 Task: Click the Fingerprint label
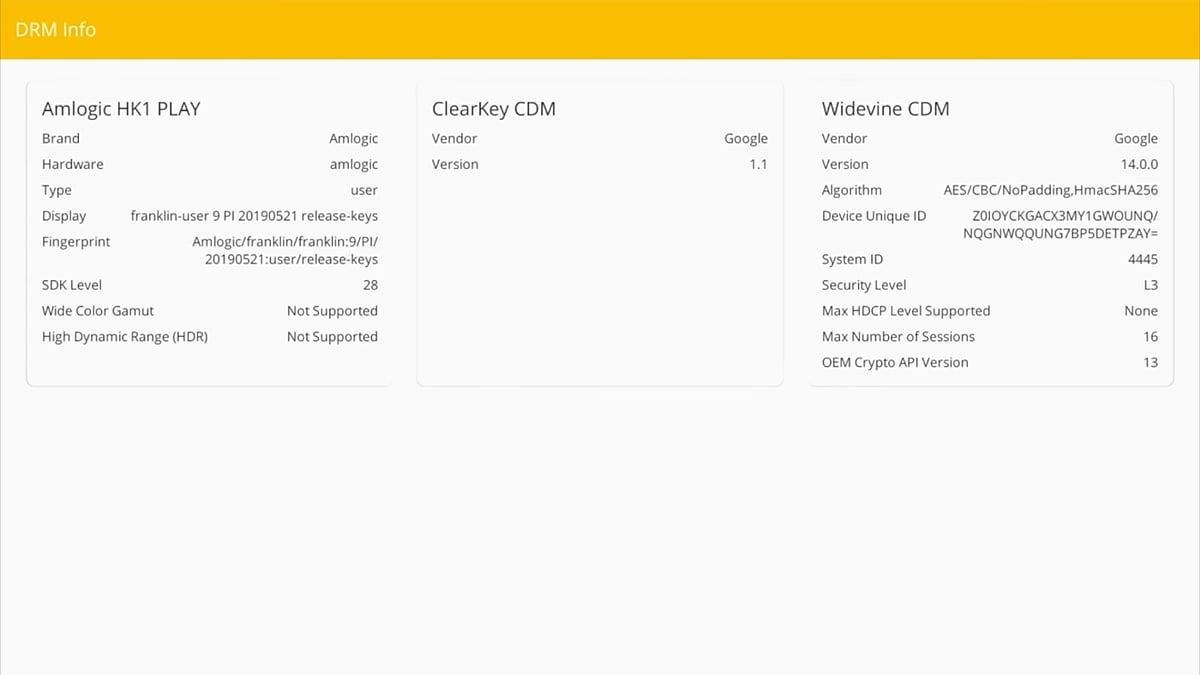coord(76,242)
